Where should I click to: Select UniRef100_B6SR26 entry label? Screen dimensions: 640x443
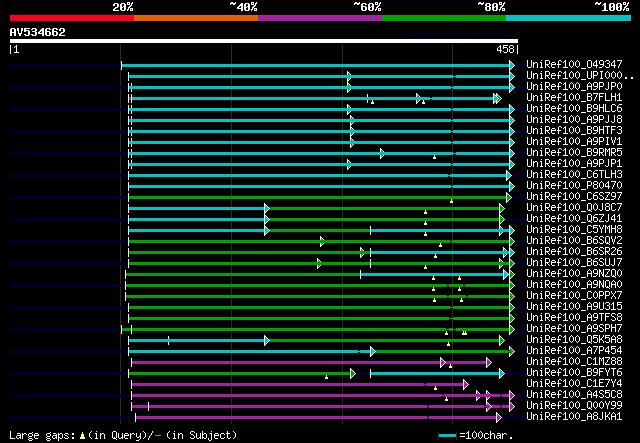[x=574, y=252]
